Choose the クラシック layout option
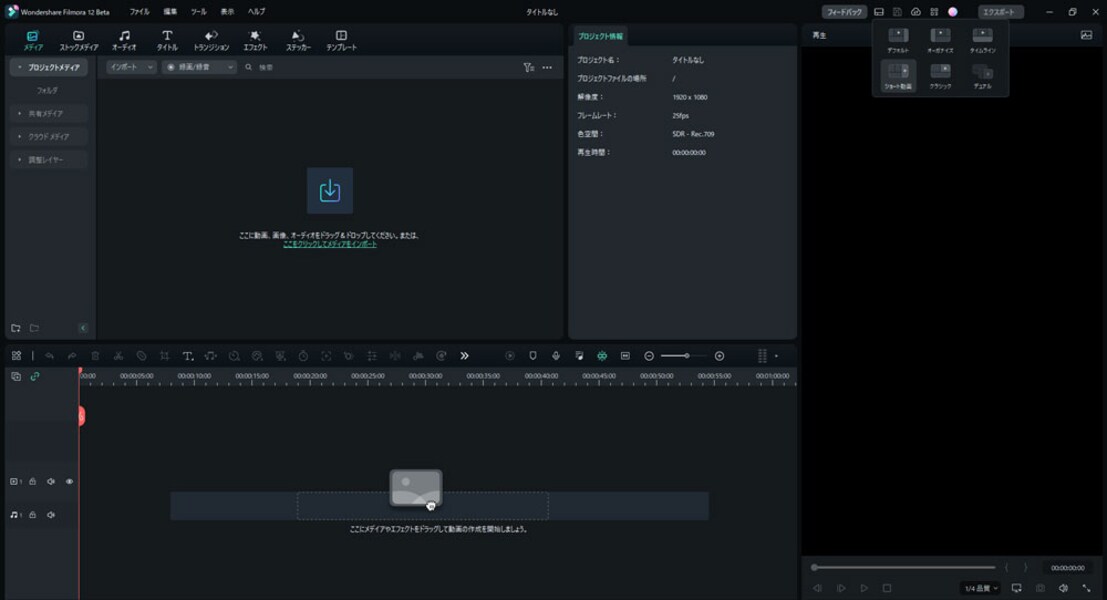1107x600 pixels. (940, 76)
